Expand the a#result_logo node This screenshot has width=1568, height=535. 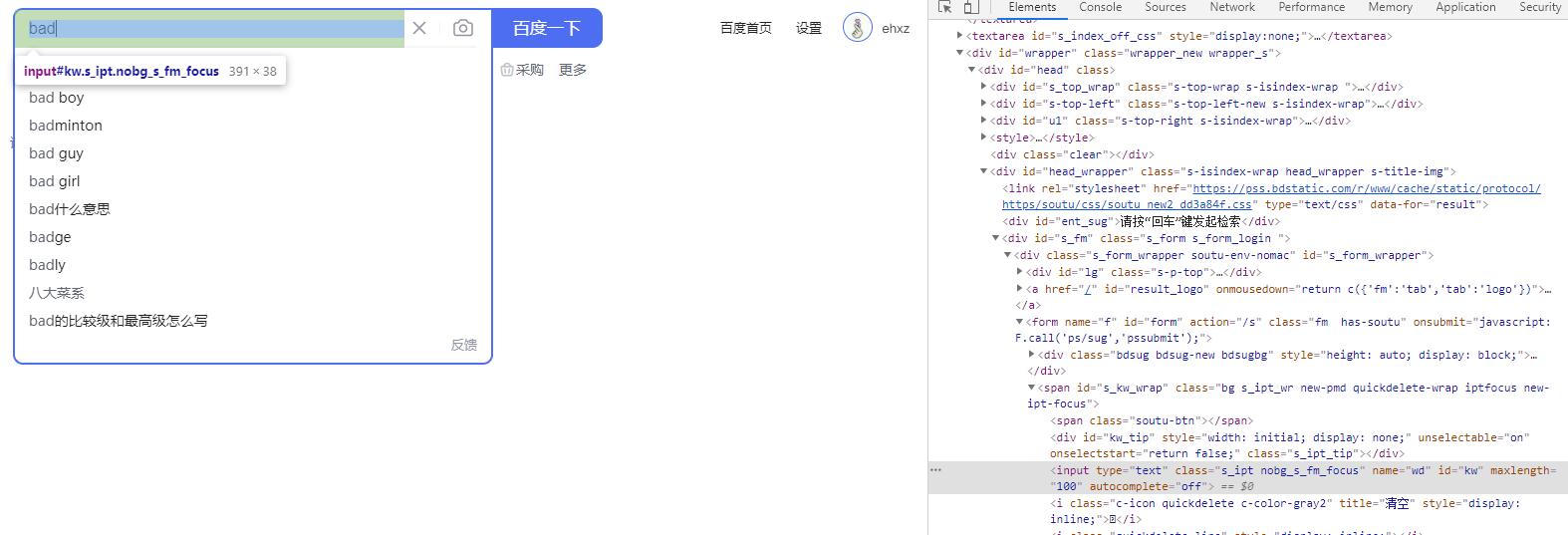point(1020,289)
